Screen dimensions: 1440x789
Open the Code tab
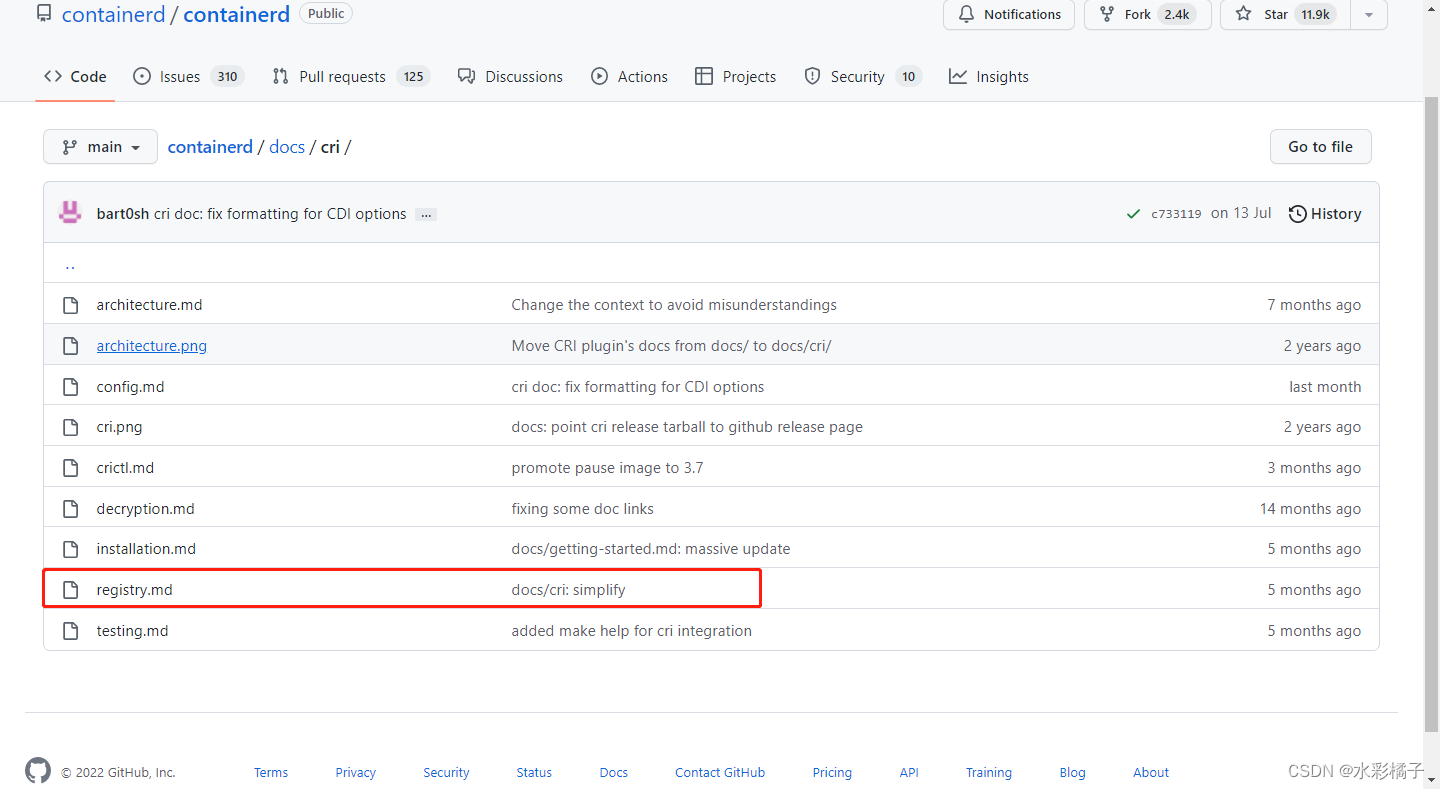coord(75,76)
